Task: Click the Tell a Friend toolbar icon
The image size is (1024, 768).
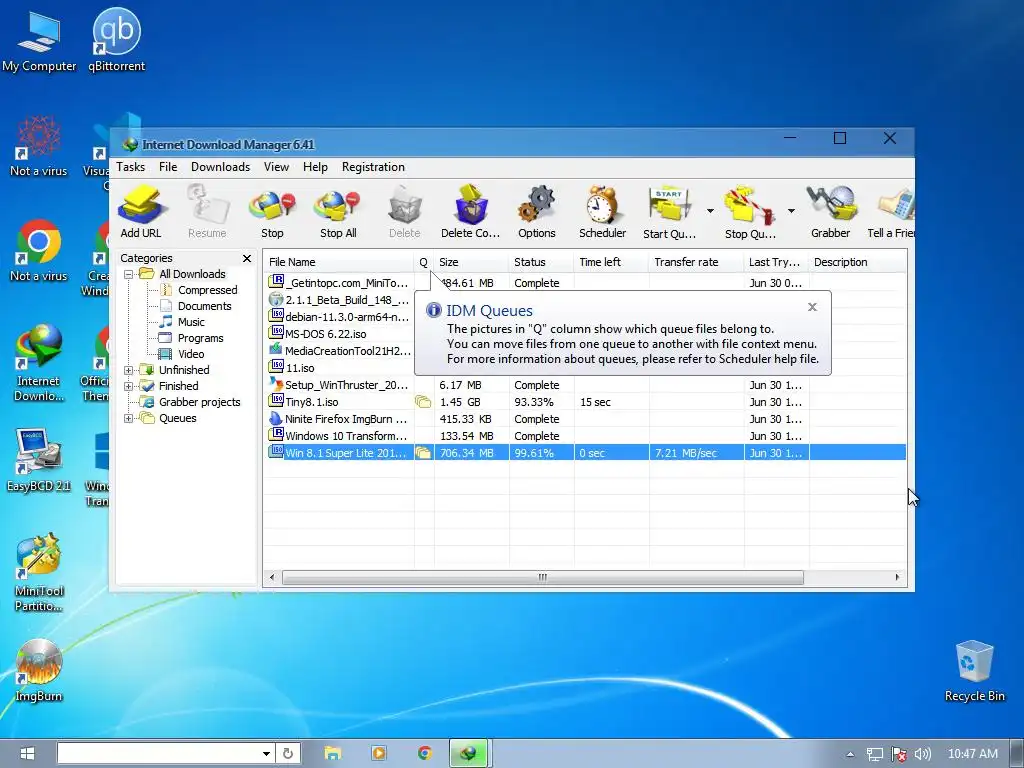Action: [x=891, y=212]
